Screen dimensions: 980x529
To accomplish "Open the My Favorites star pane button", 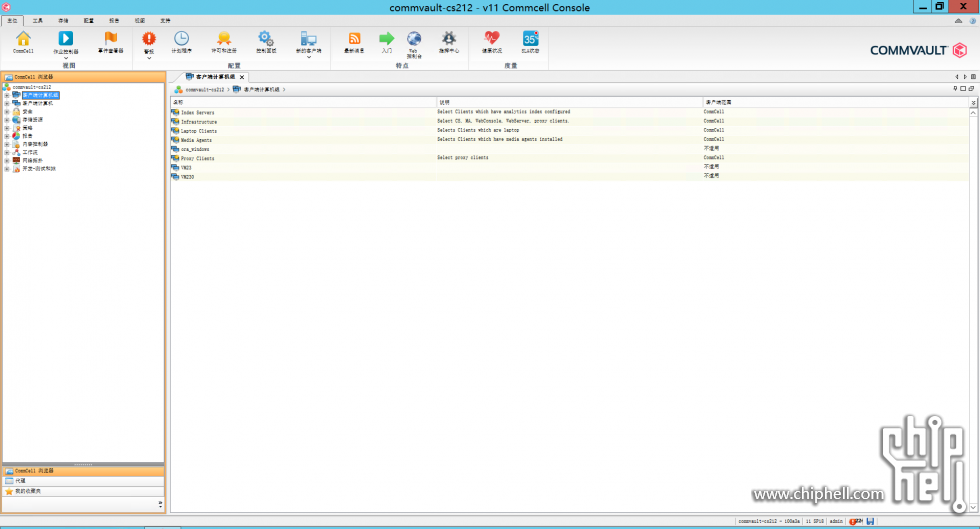I will coord(83,491).
